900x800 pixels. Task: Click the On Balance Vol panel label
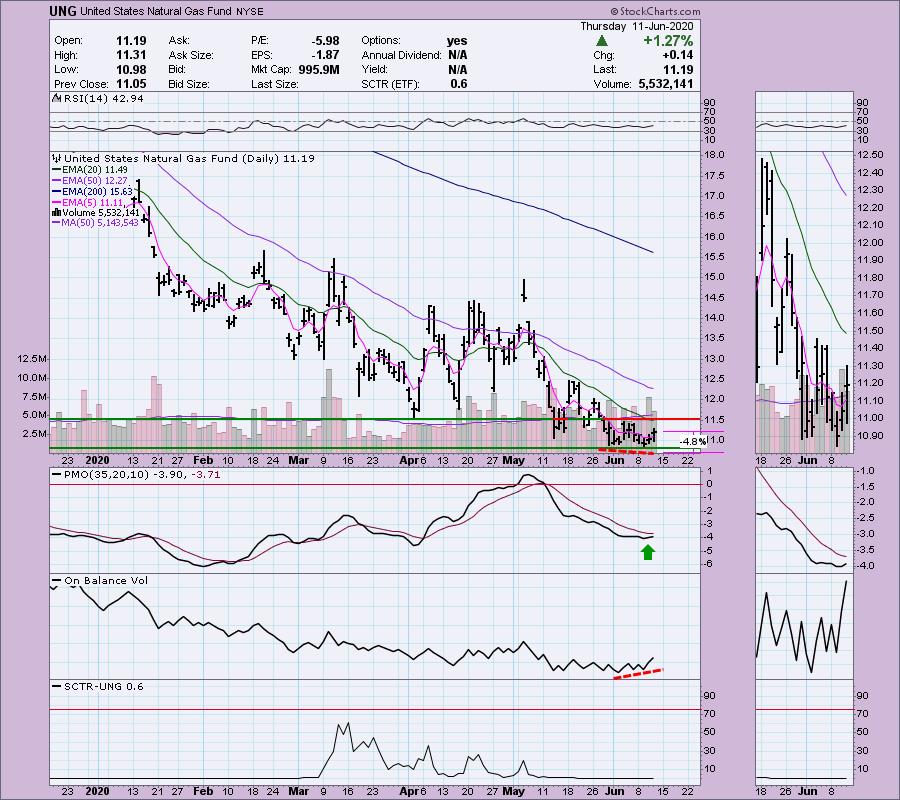tap(100, 581)
